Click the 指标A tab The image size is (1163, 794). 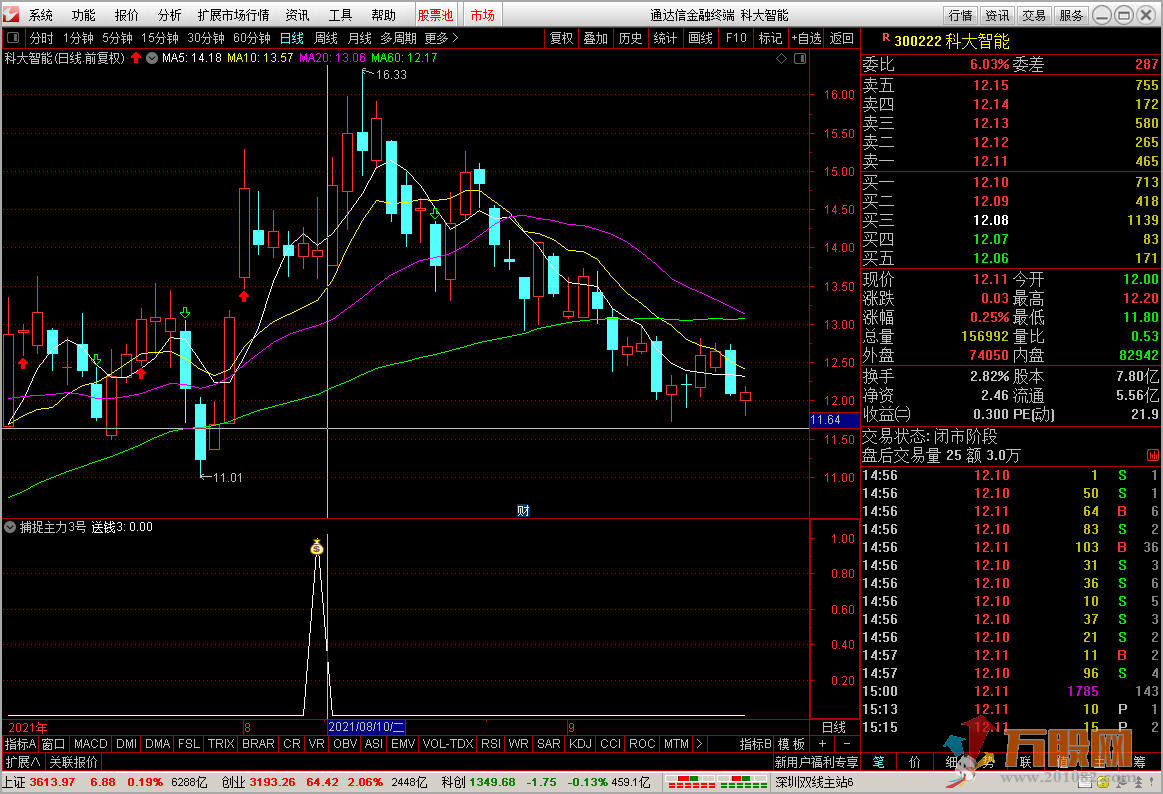click(20, 744)
